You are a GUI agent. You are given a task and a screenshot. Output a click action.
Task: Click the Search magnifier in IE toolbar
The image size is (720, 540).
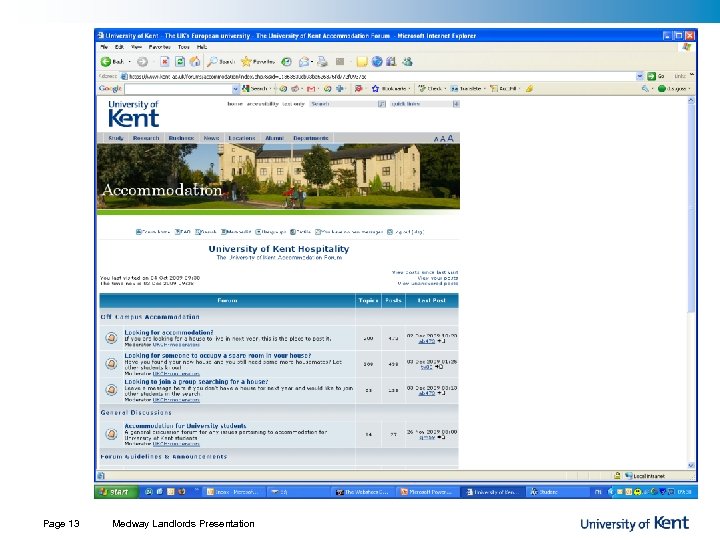[x=221, y=62]
